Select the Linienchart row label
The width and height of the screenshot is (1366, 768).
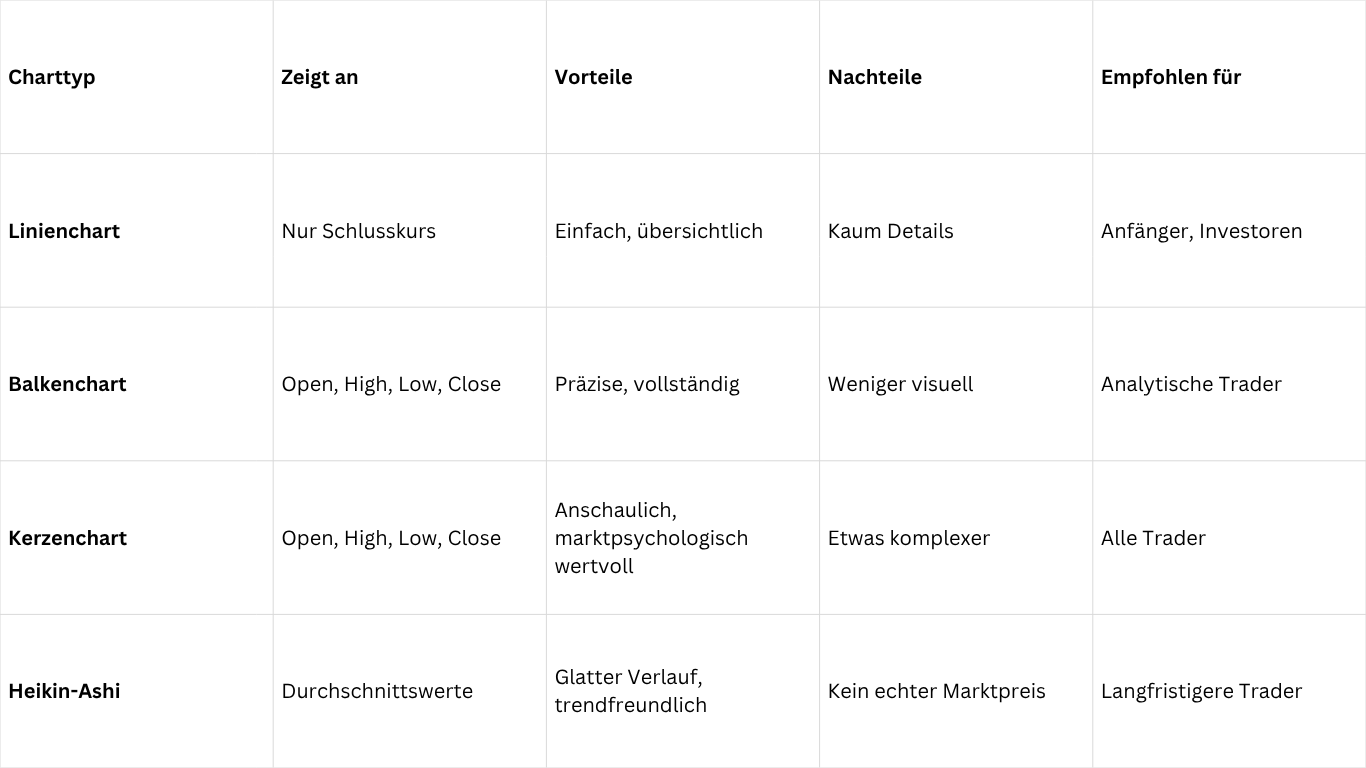(64, 231)
